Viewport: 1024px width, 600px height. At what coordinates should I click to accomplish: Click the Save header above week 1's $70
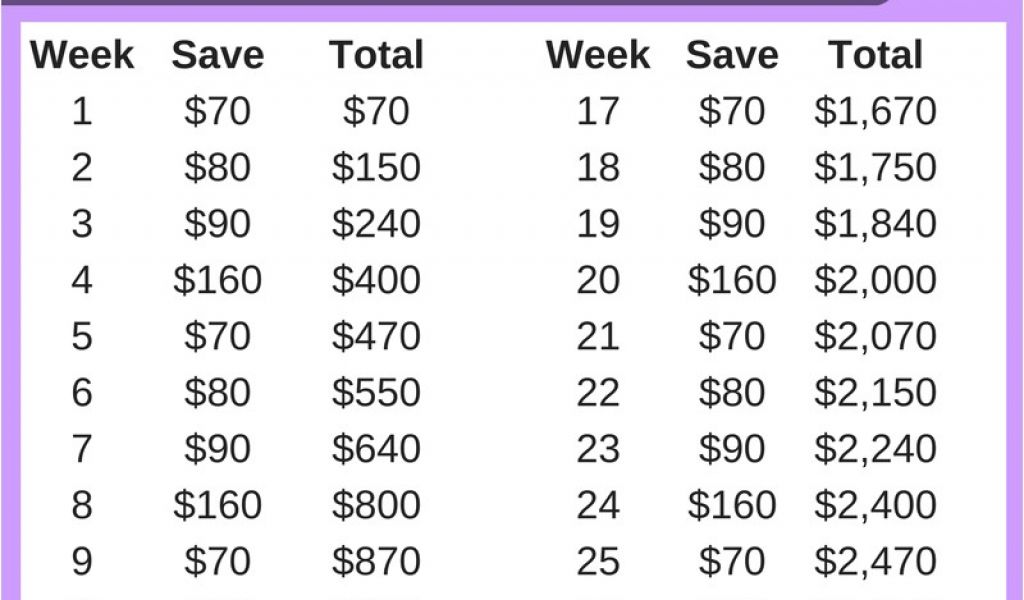pos(217,55)
